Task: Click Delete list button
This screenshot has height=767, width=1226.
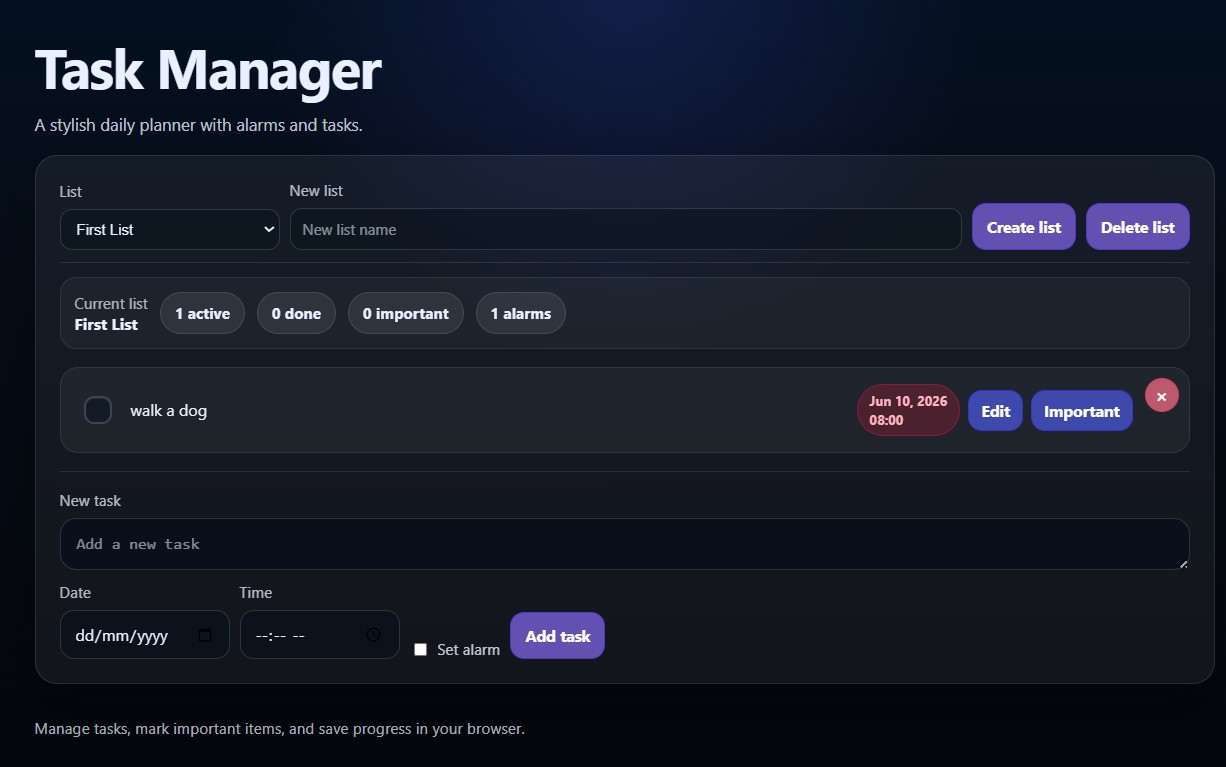Action: coord(1138,227)
